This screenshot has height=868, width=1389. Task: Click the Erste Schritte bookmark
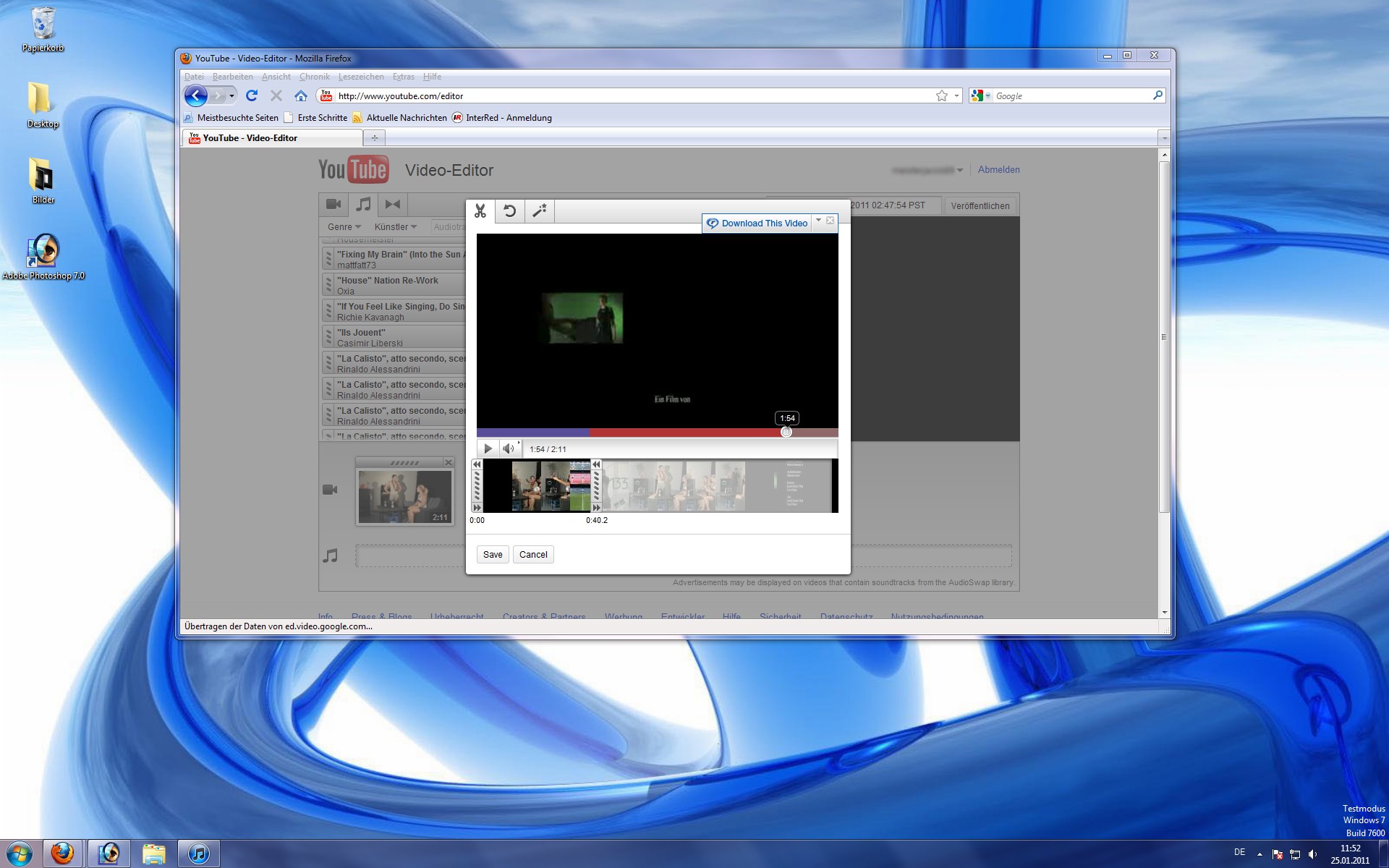click(315, 118)
